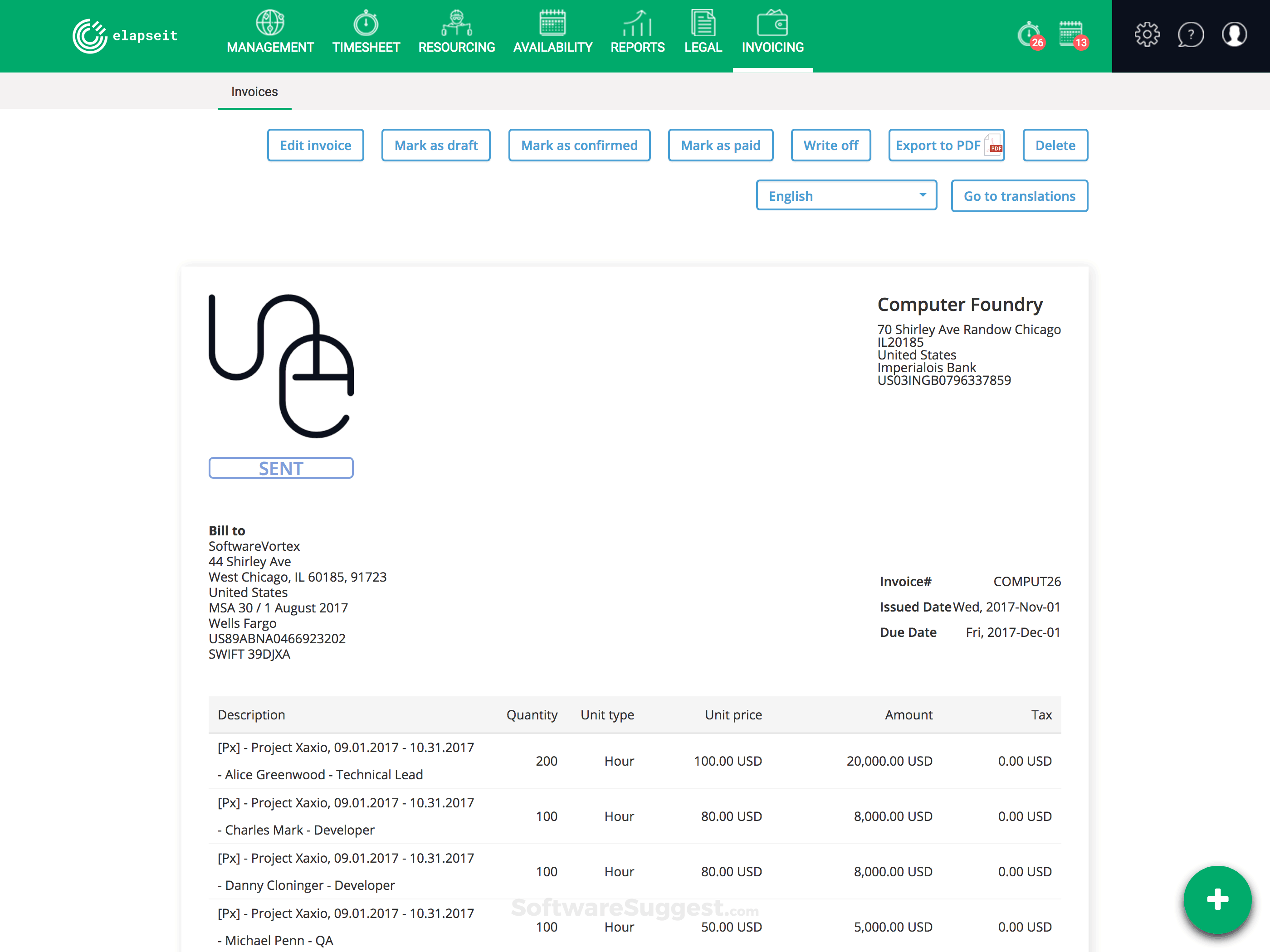Viewport: 1270px width, 952px height.
Task: Open help question mark icon
Action: click(1190, 35)
